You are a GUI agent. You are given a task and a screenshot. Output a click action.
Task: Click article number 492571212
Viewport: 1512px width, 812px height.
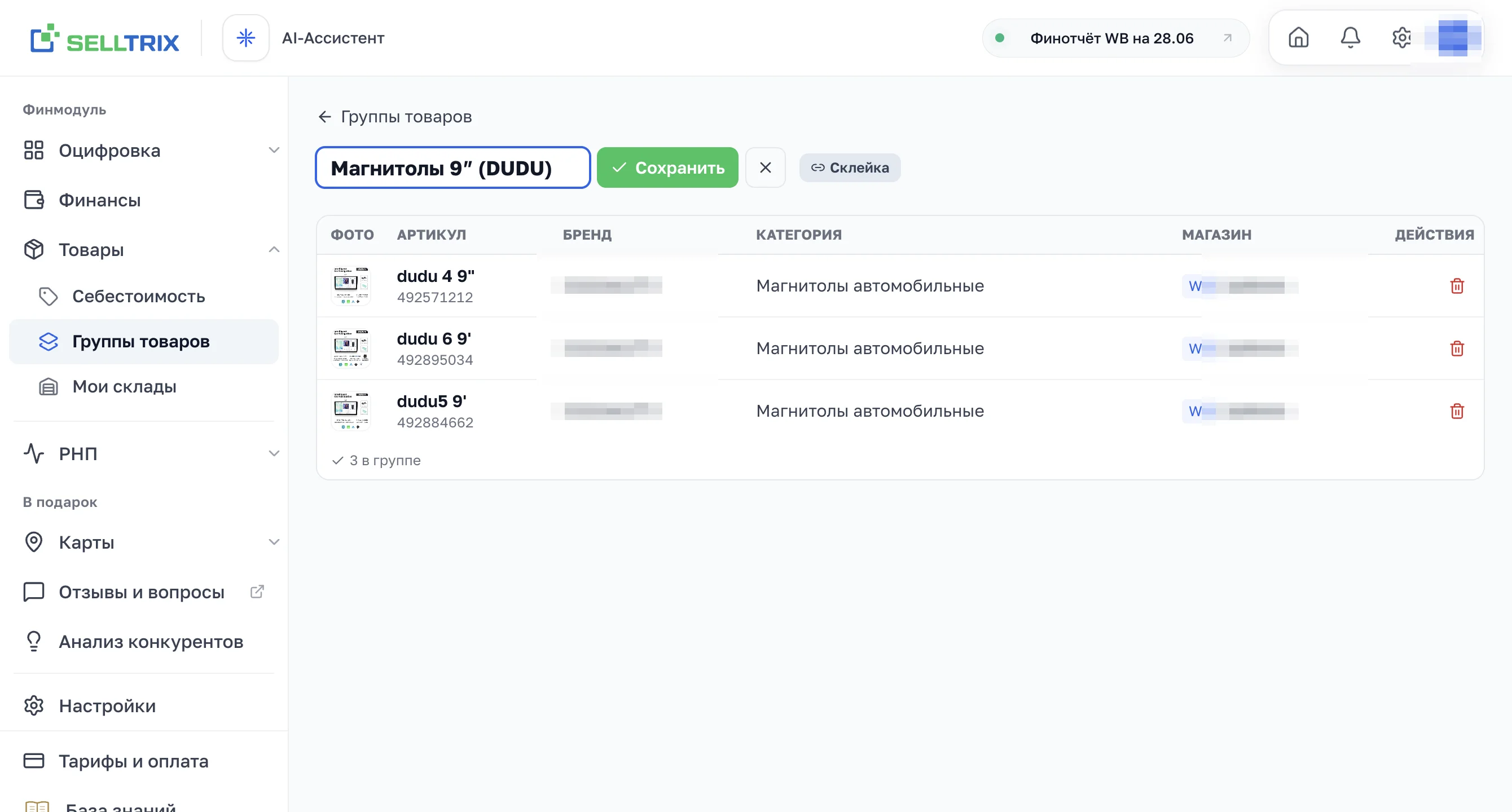click(435, 298)
